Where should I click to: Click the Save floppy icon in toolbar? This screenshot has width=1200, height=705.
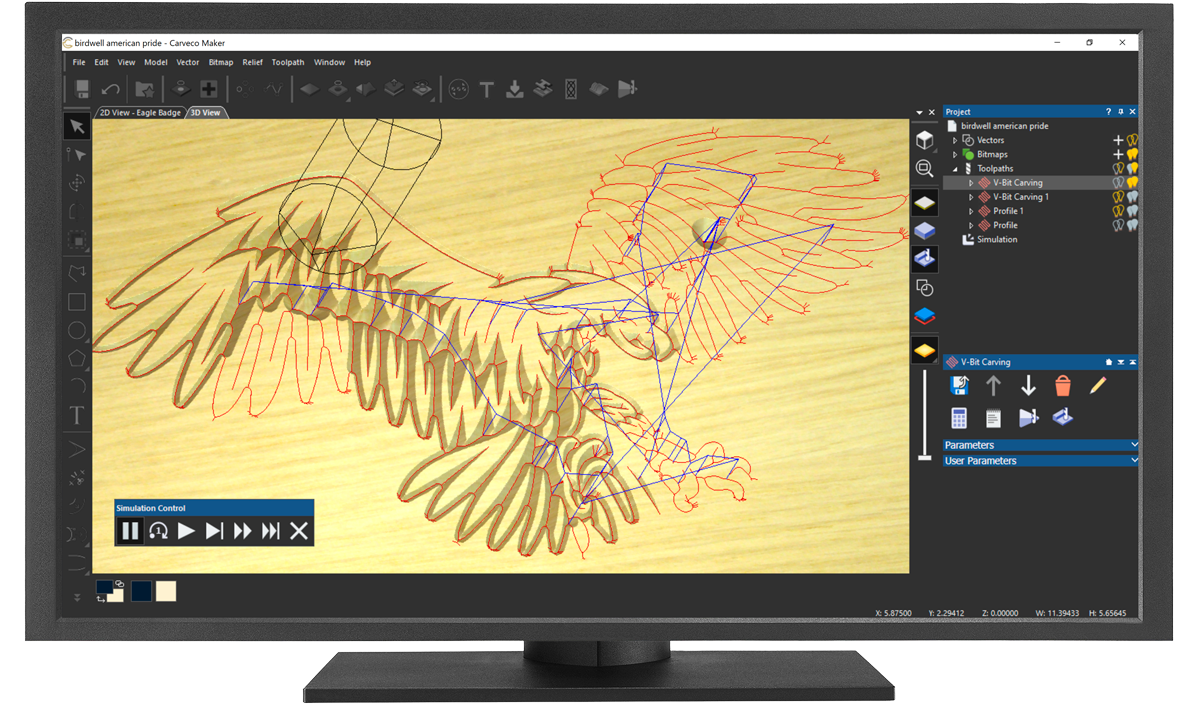[82, 89]
